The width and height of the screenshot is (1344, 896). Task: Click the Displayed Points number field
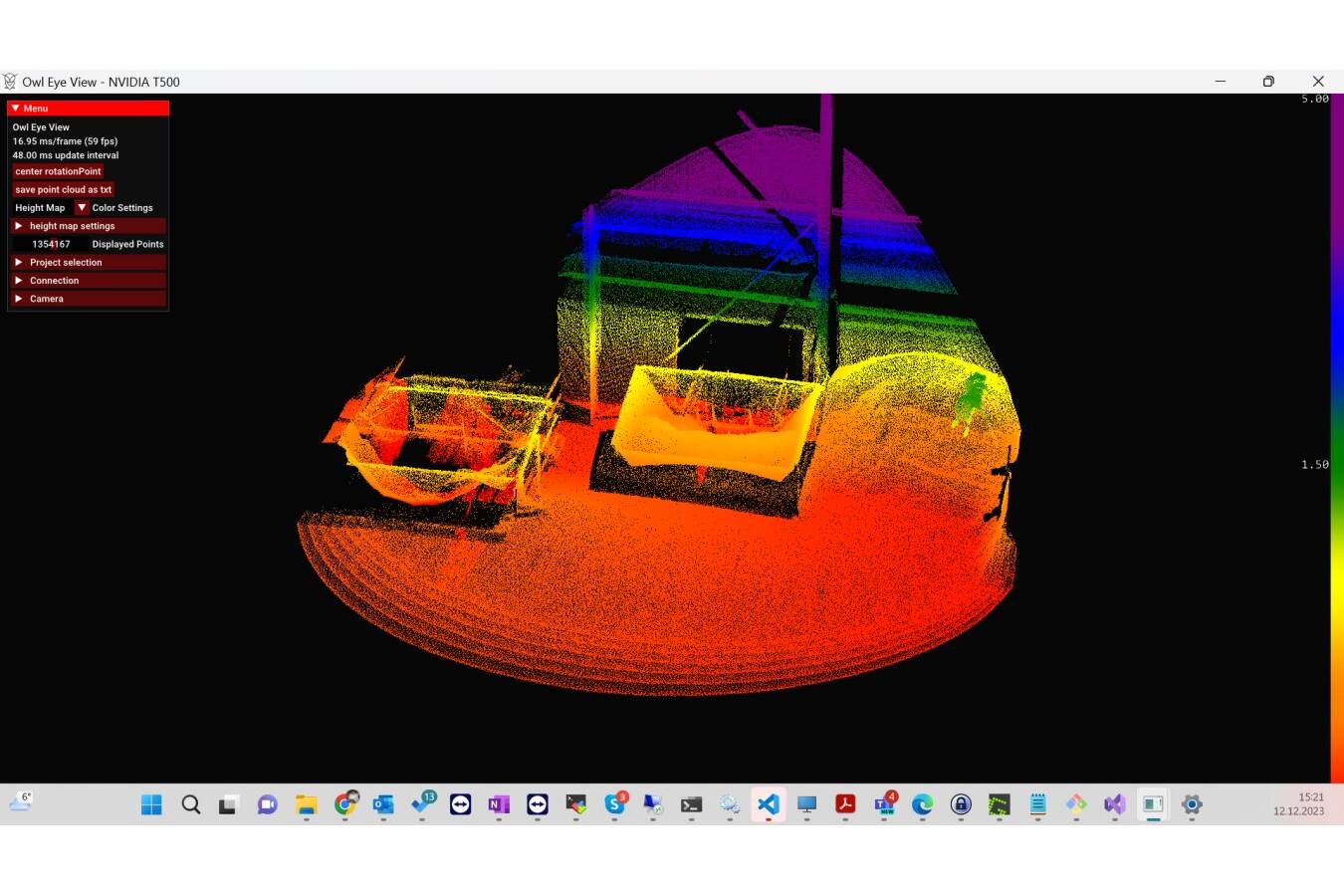click(51, 244)
